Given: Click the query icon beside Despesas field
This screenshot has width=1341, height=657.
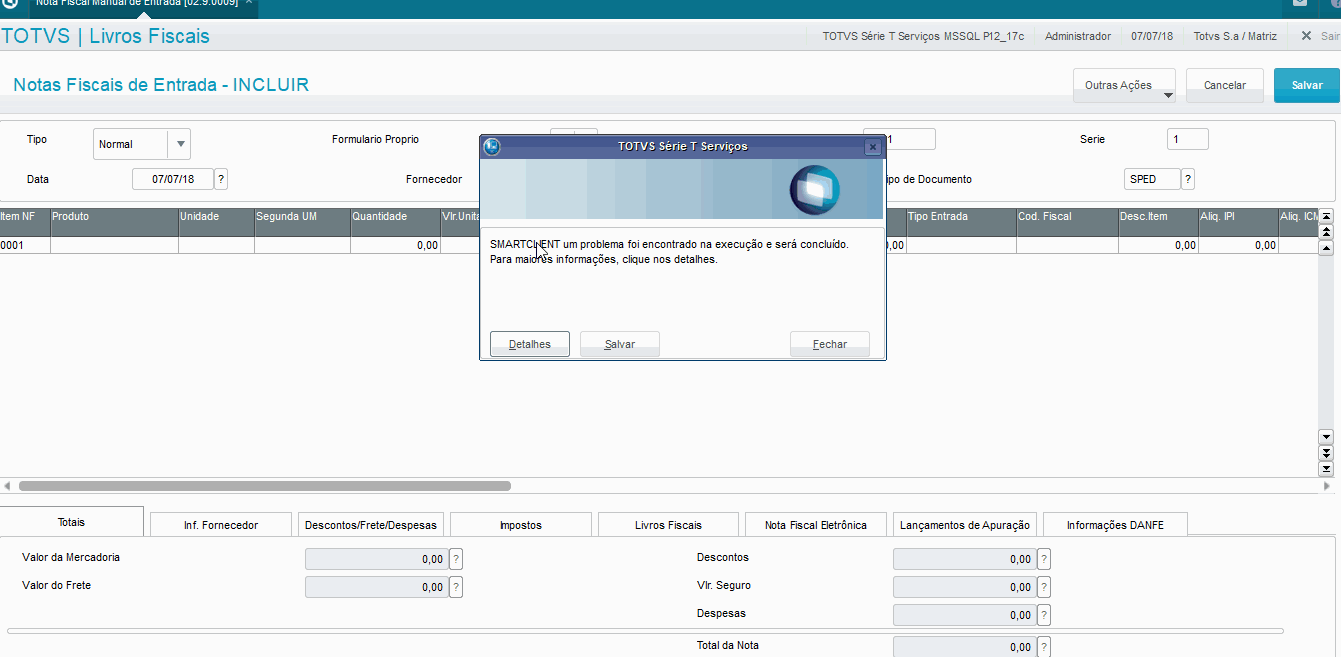Looking at the screenshot, I should coord(1044,615).
